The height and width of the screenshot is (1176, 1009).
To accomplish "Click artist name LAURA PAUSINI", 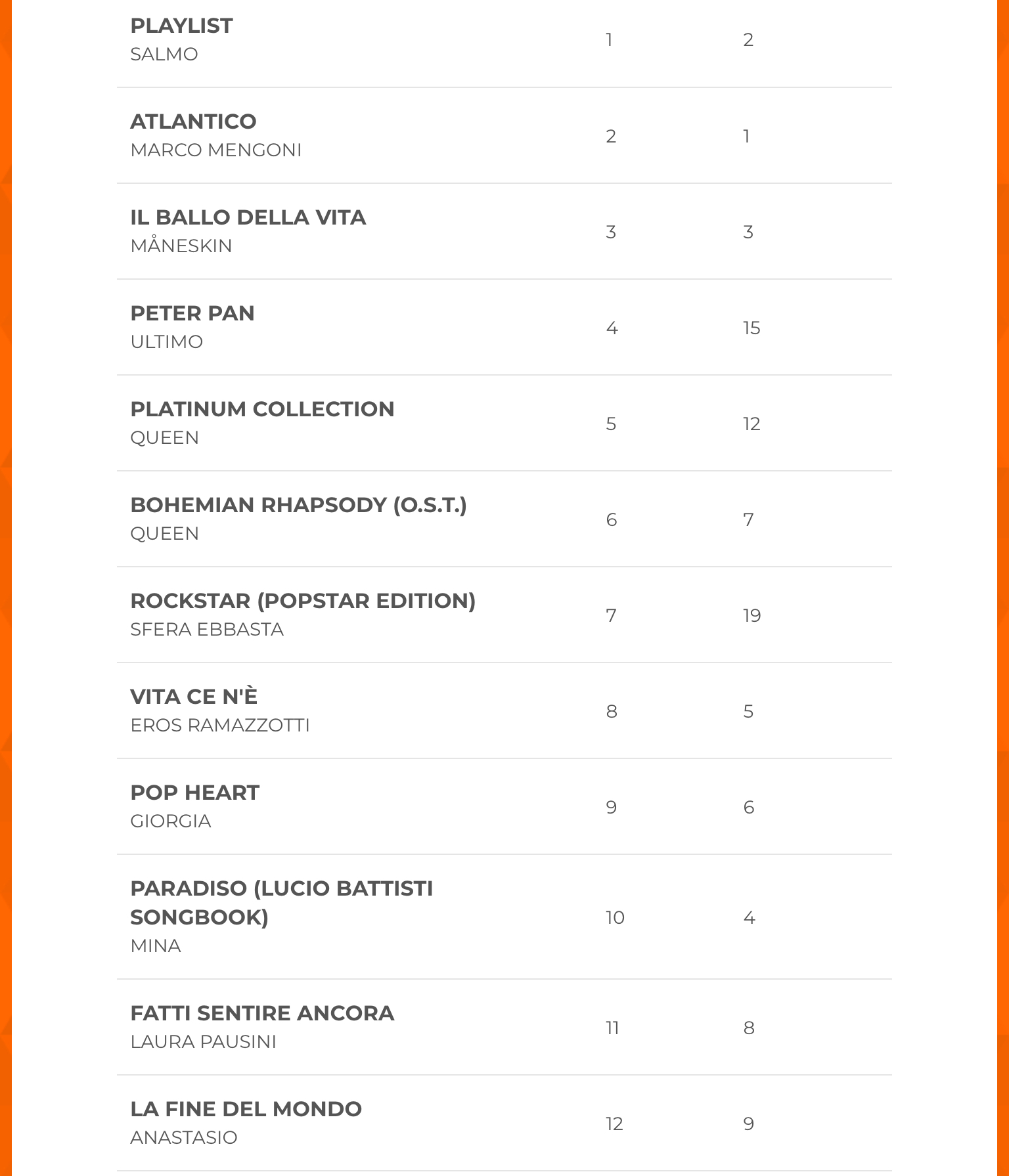I will point(203,1042).
